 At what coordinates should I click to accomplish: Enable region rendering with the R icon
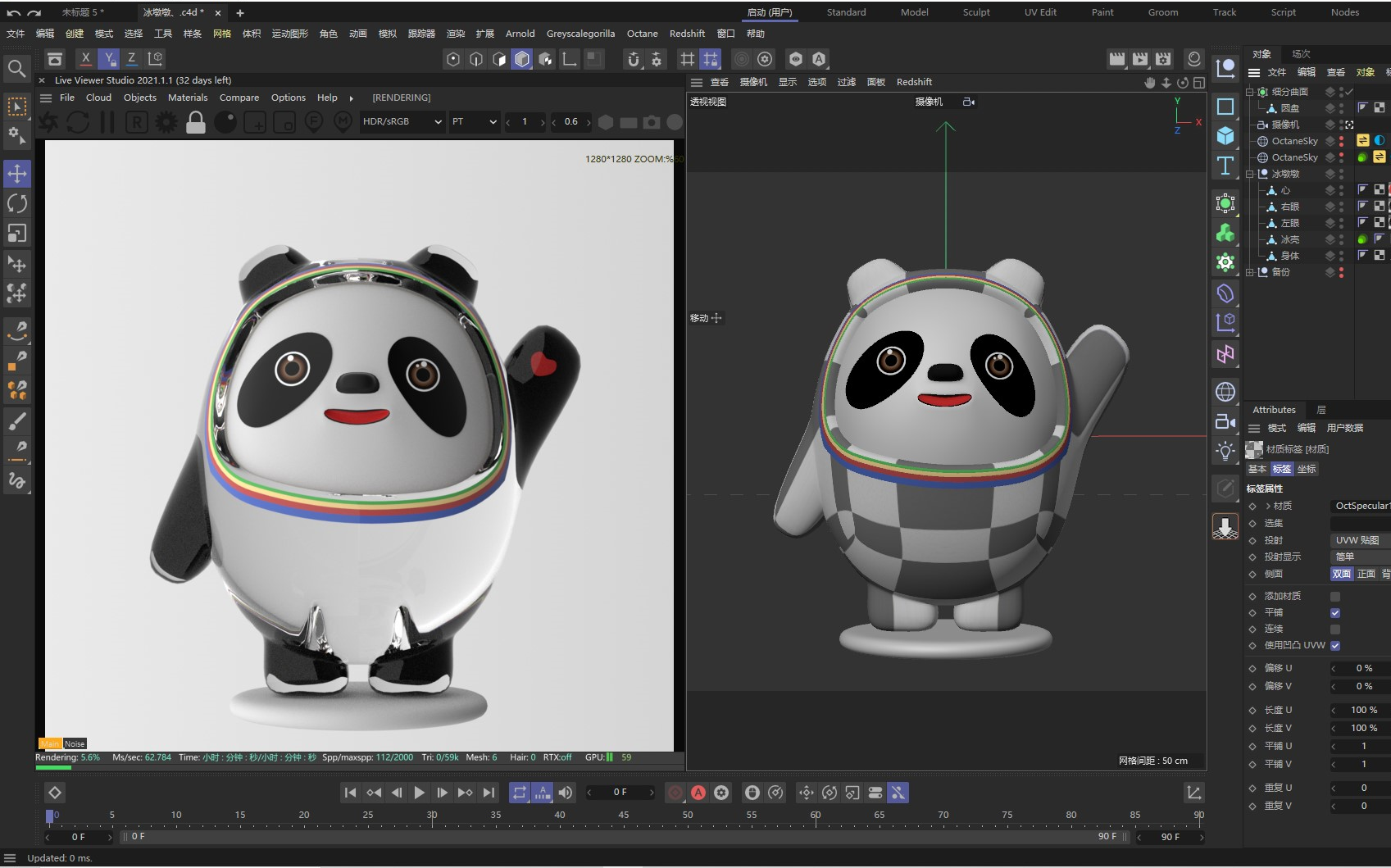(x=136, y=121)
